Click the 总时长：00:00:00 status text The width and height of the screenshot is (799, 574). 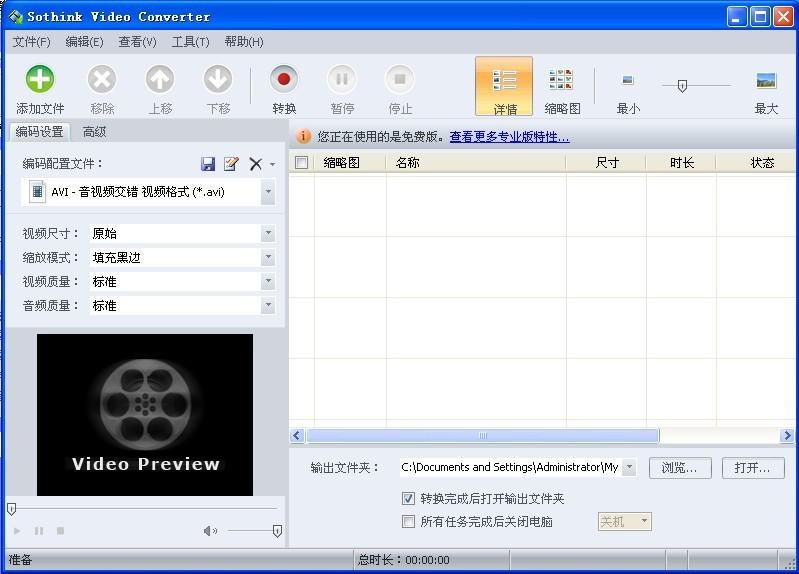click(404, 560)
